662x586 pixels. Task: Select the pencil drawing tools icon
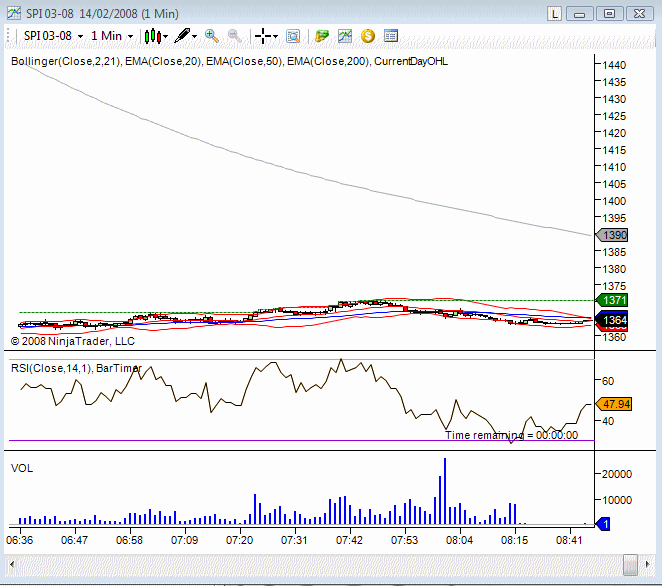click(x=182, y=35)
